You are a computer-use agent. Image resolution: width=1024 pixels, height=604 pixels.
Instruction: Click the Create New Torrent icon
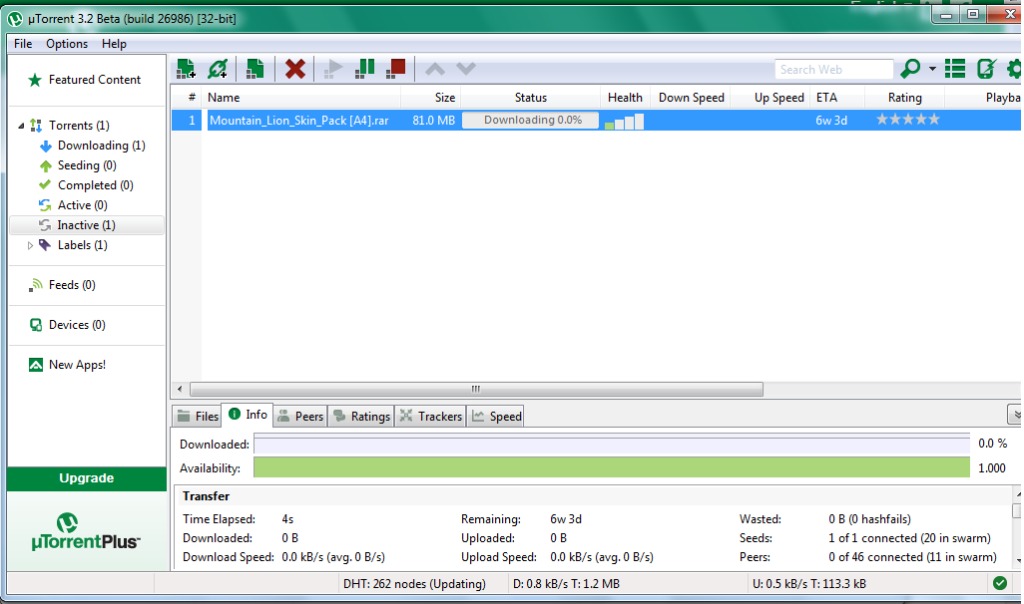255,69
